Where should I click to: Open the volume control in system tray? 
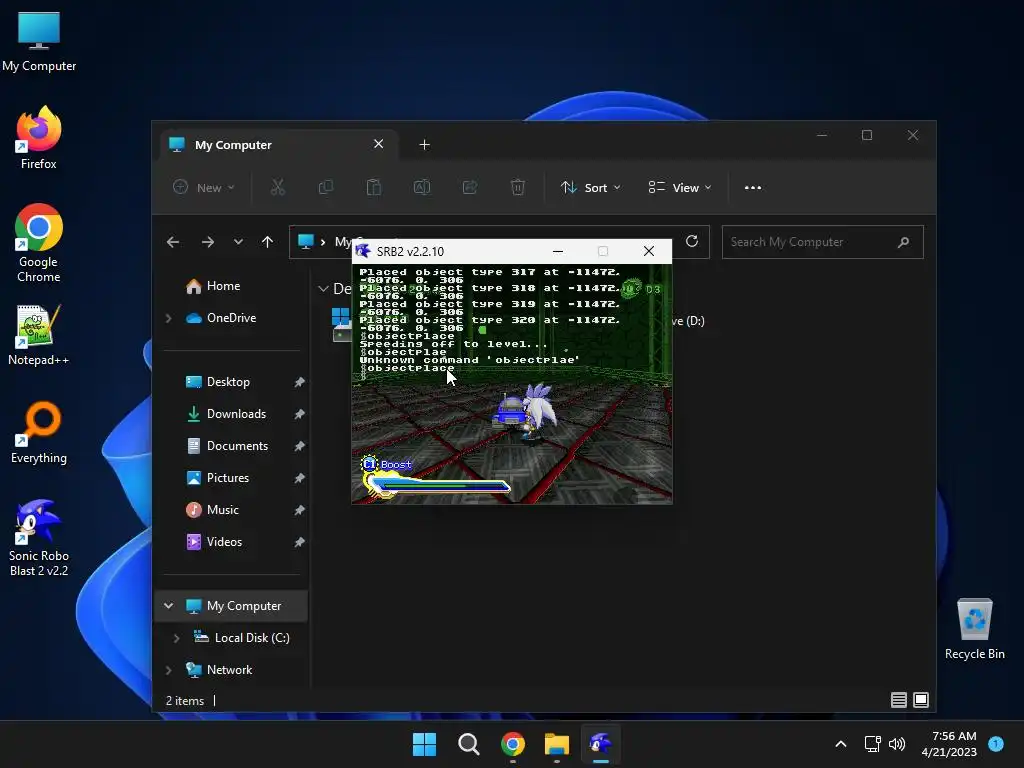[897, 744]
